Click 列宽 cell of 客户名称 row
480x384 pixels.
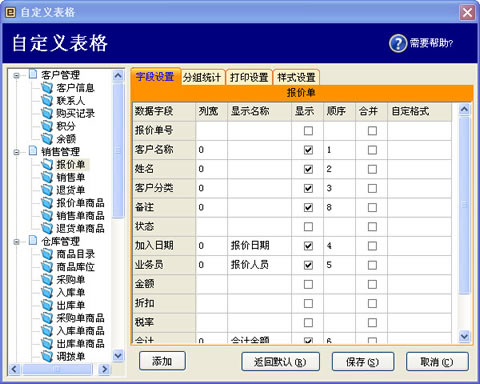[x=212, y=150]
